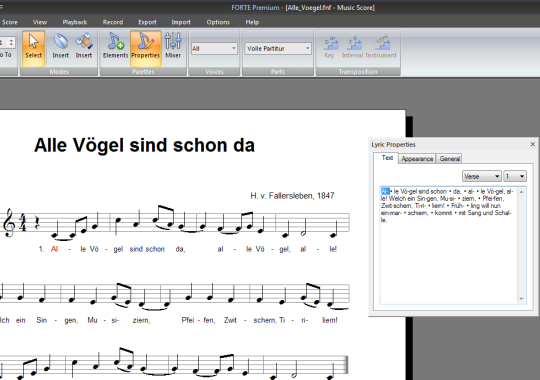Image resolution: width=540 pixels, height=380 pixels.
Task: Expand the Verse dropdown in Lyric Properties
Action: pyautogui.click(x=481, y=176)
